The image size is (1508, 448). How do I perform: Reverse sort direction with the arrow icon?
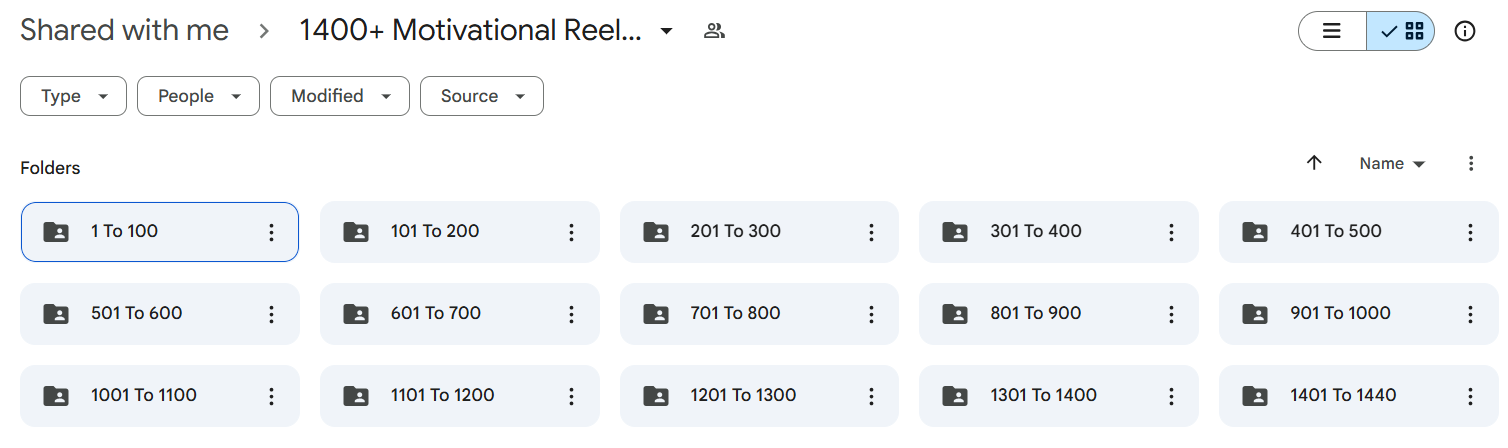click(x=1314, y=163)
